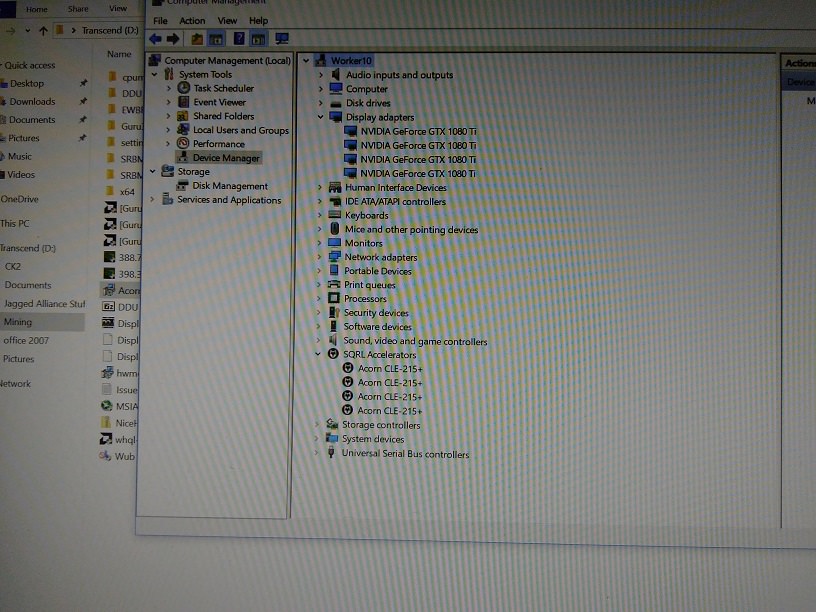Expand the Network adapters category
This screenshot has height=612, width=816.
[320, 257]
